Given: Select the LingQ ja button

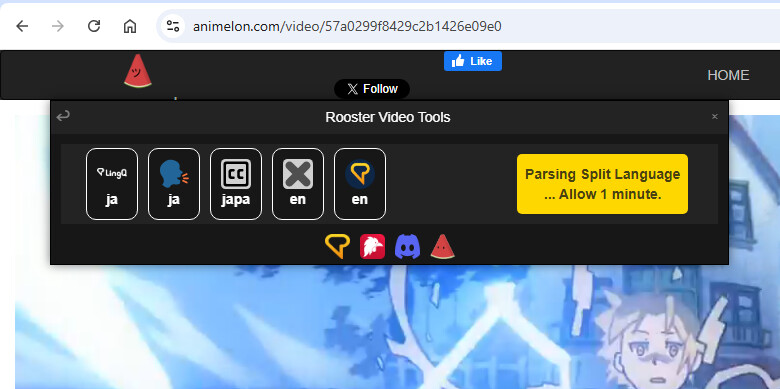Looking at the screenshot, I should click(112, 184).
